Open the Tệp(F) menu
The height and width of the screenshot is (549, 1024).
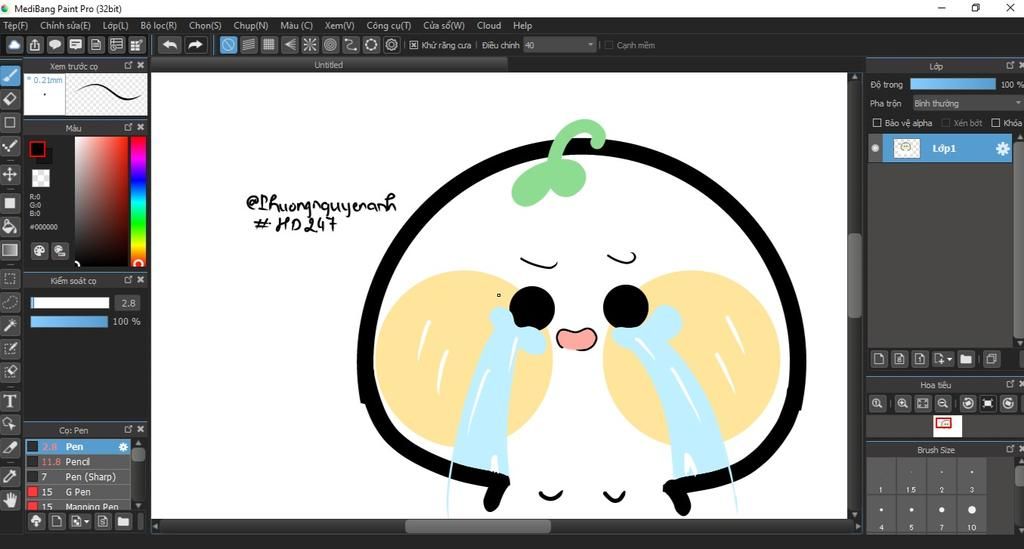tap(15, 25)
